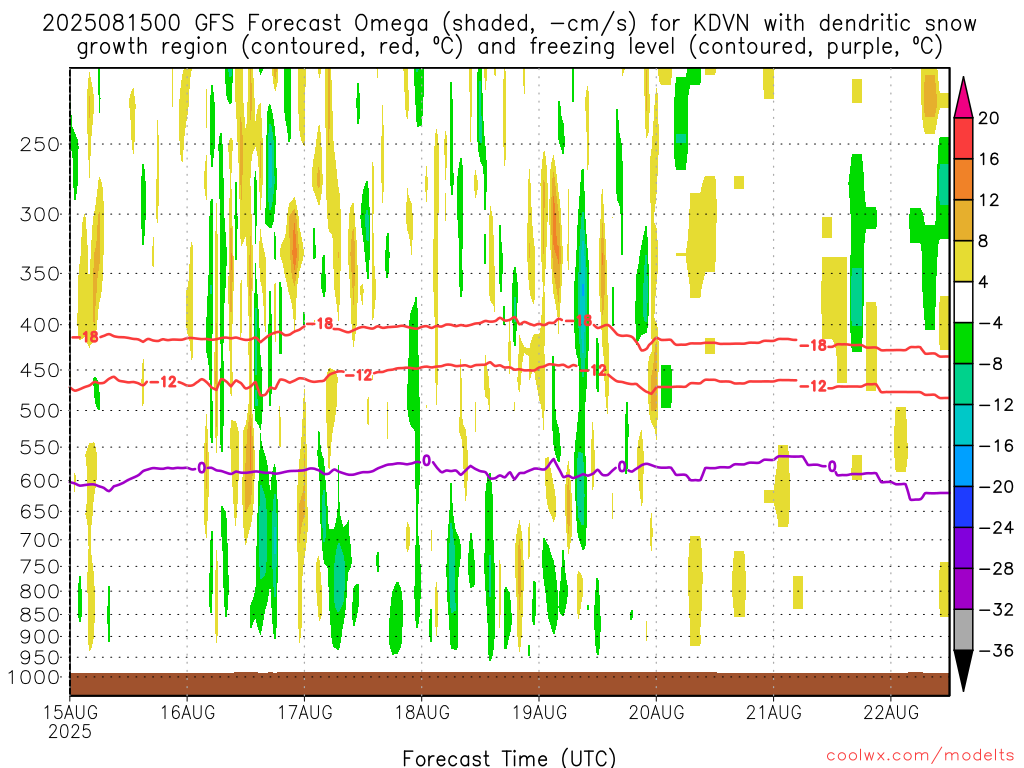Click the -16 value on the colorbar
The width and height of the screenshot is (1024, 768).
click(996, 445)
